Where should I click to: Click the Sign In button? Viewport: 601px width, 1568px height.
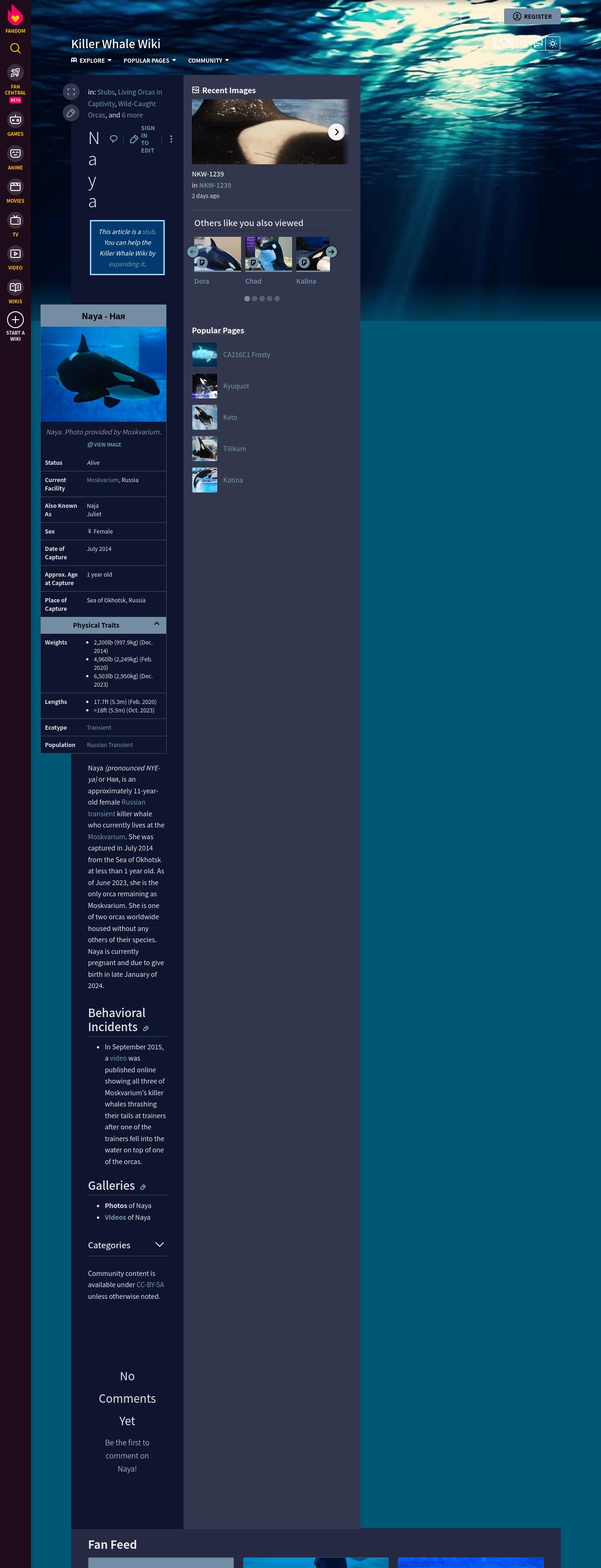(x=480, y=16)
